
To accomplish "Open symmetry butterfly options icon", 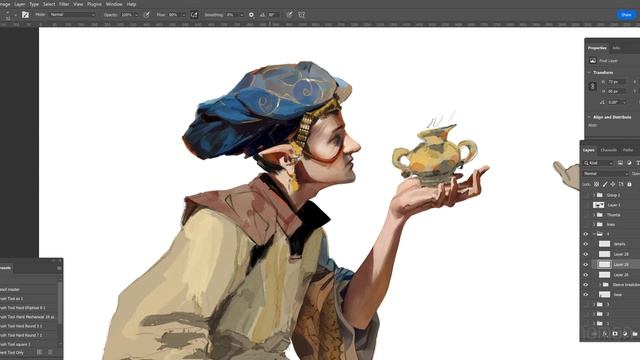I will click(x=302, y=15).
